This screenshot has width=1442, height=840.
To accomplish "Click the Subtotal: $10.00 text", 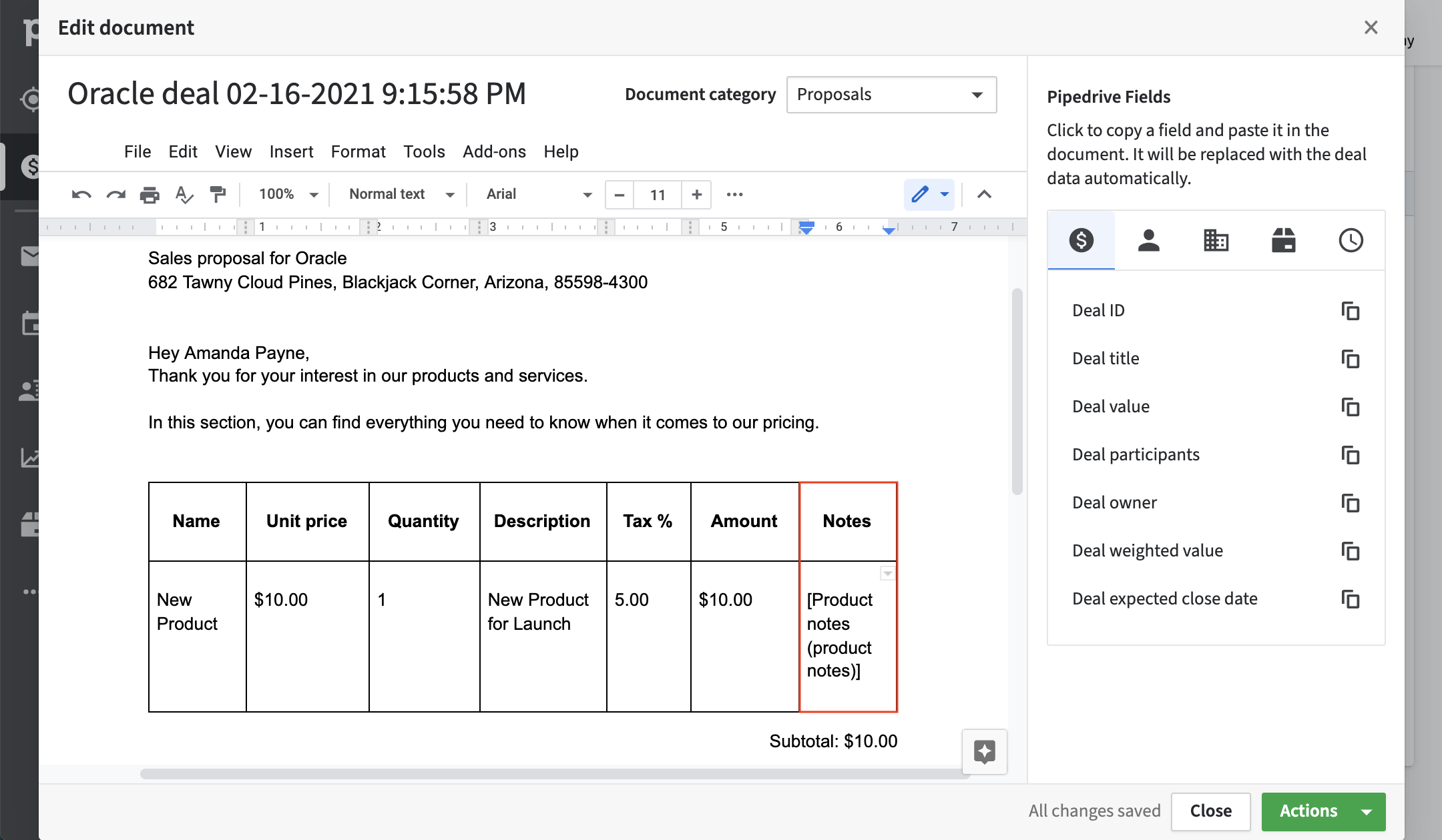I will (x=833, y=741).
